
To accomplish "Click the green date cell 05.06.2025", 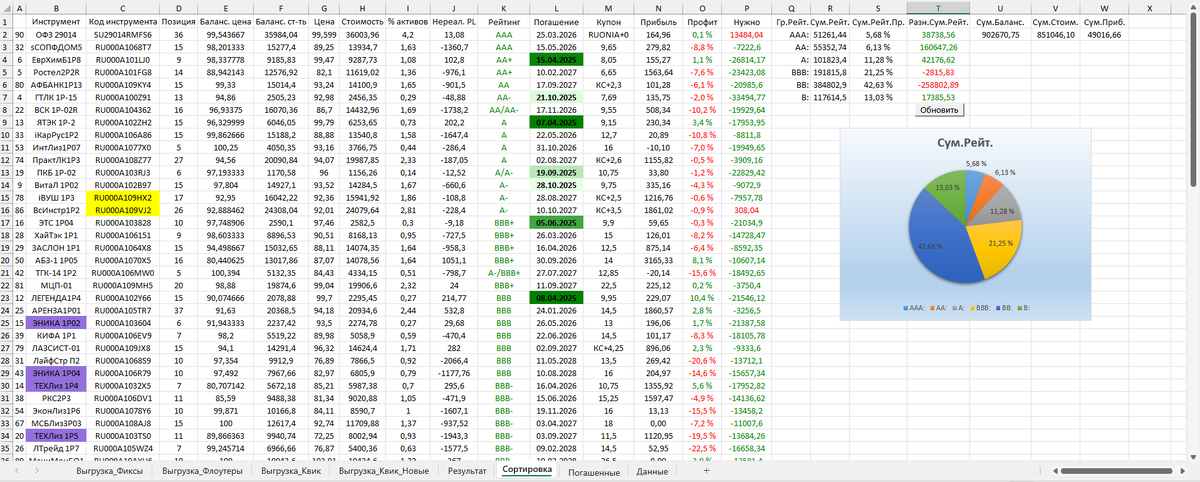I will (554, 223).
